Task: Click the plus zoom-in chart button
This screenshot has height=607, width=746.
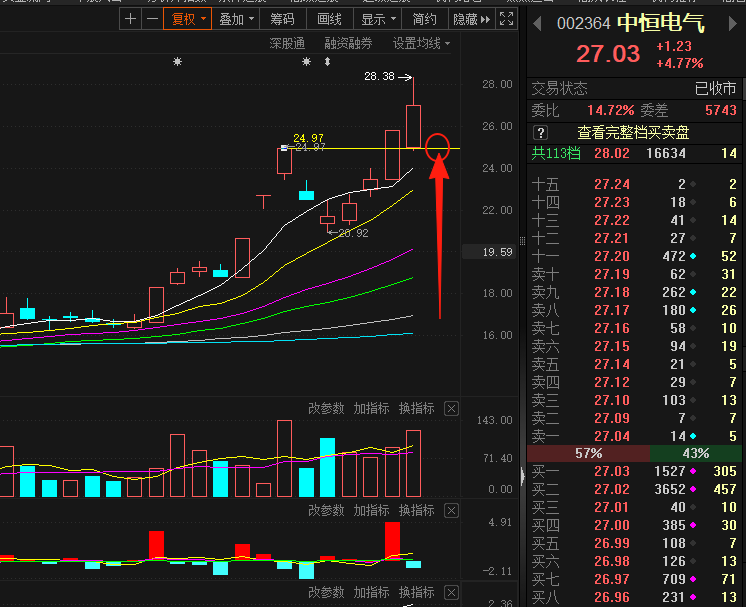Action: click(130, 19)
